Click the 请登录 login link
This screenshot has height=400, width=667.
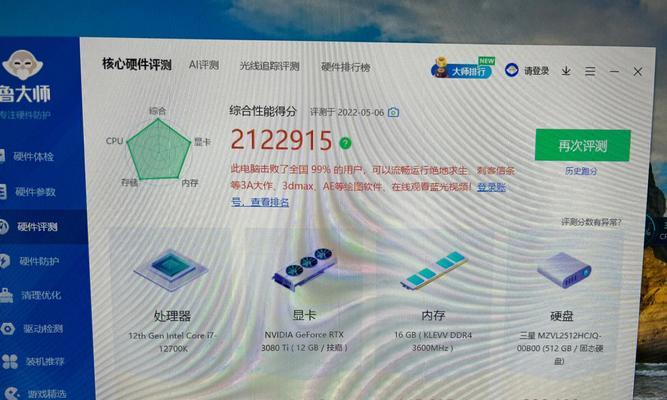(x=536, y=71)
